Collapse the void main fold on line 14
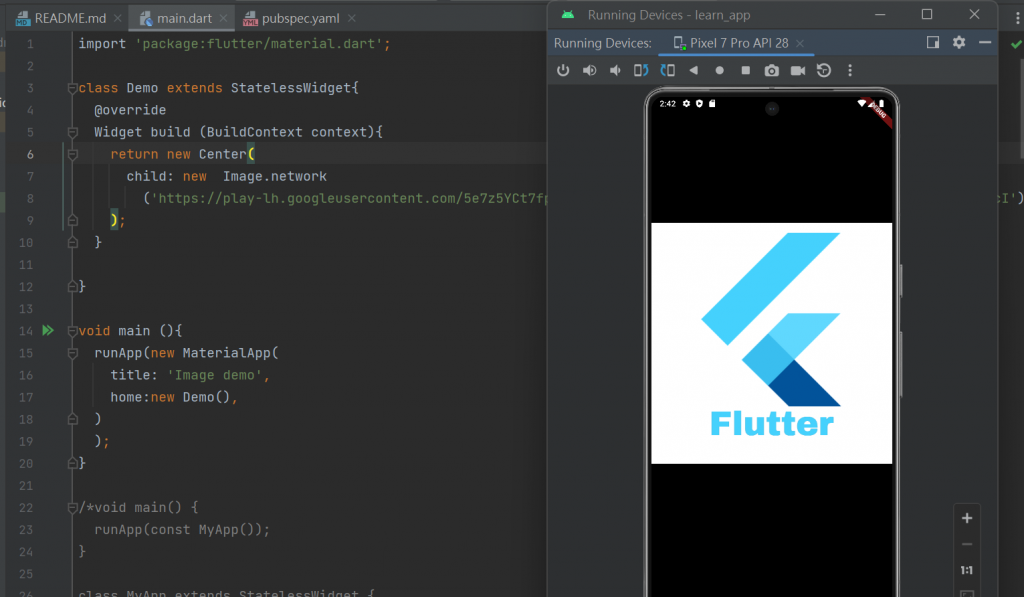The width and height of the screenshot is (1024, 597). click(72, 331)
